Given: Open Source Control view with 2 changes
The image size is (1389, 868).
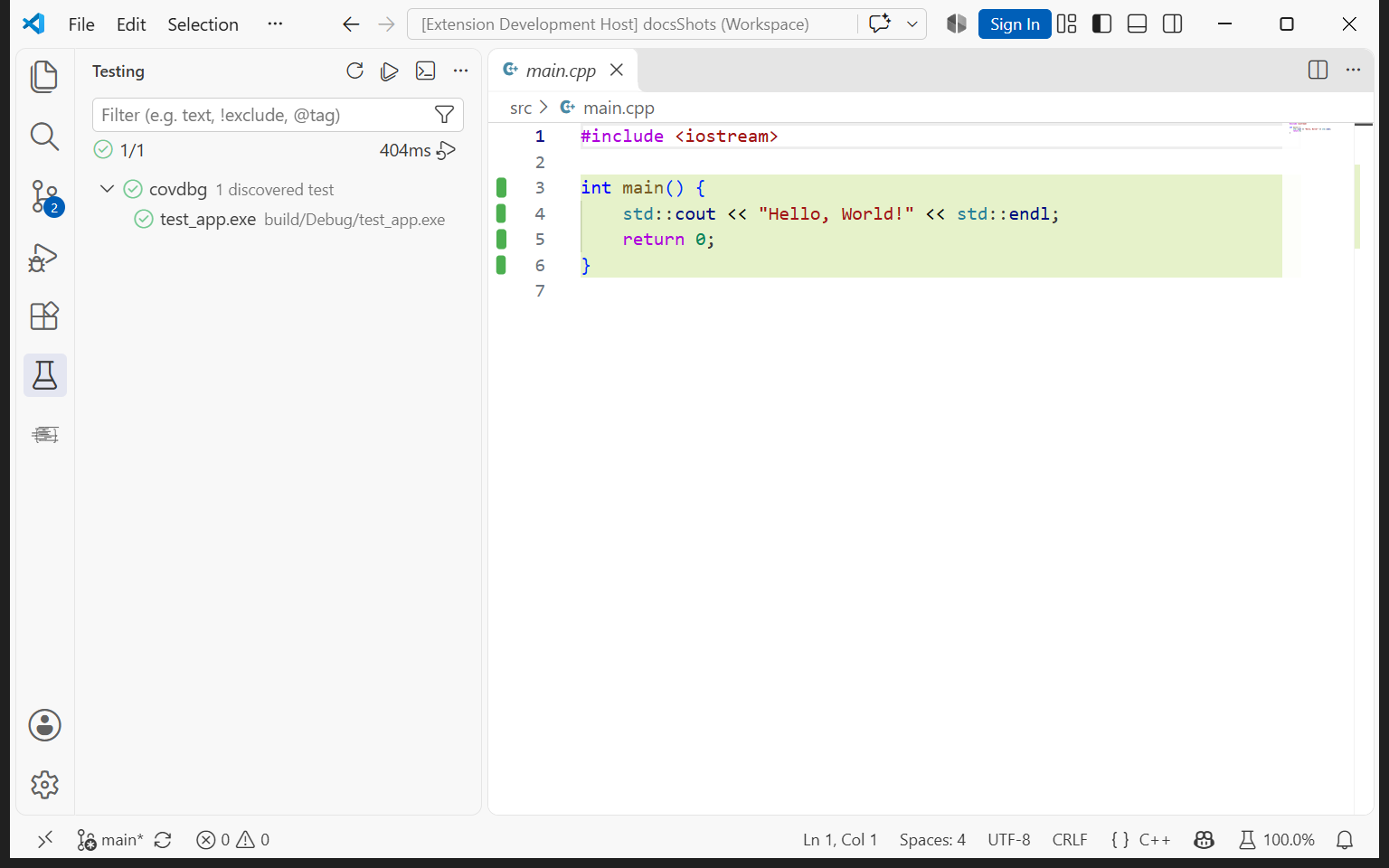Looking at the screenshot, I should click(45, 197).
